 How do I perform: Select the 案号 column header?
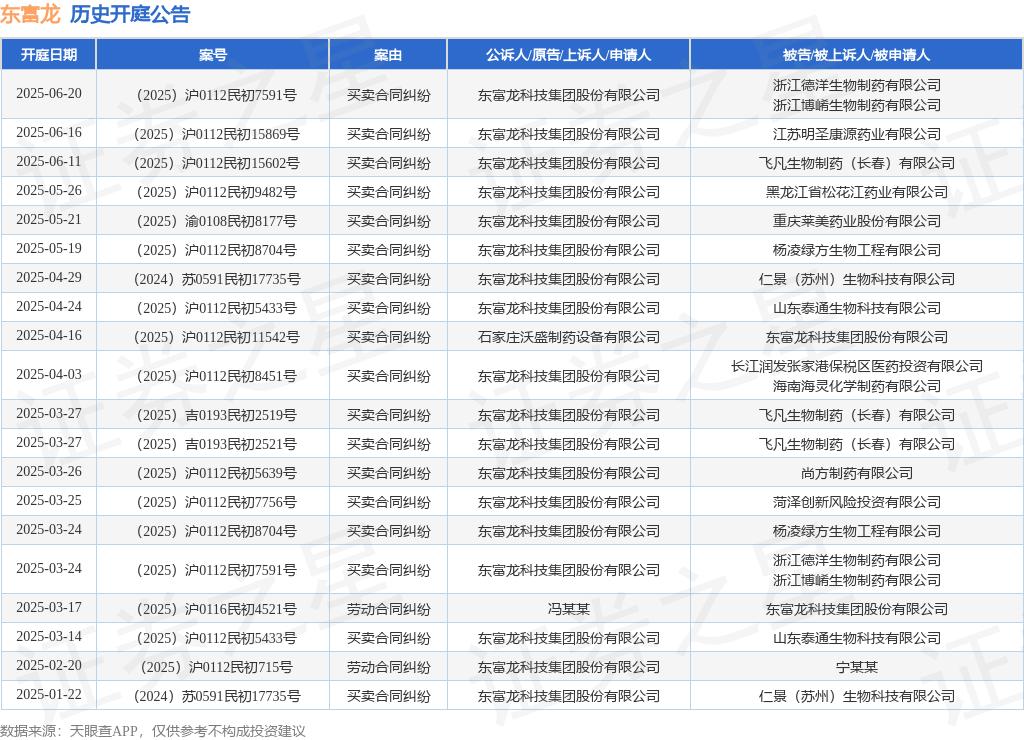(x=213, y=55)
